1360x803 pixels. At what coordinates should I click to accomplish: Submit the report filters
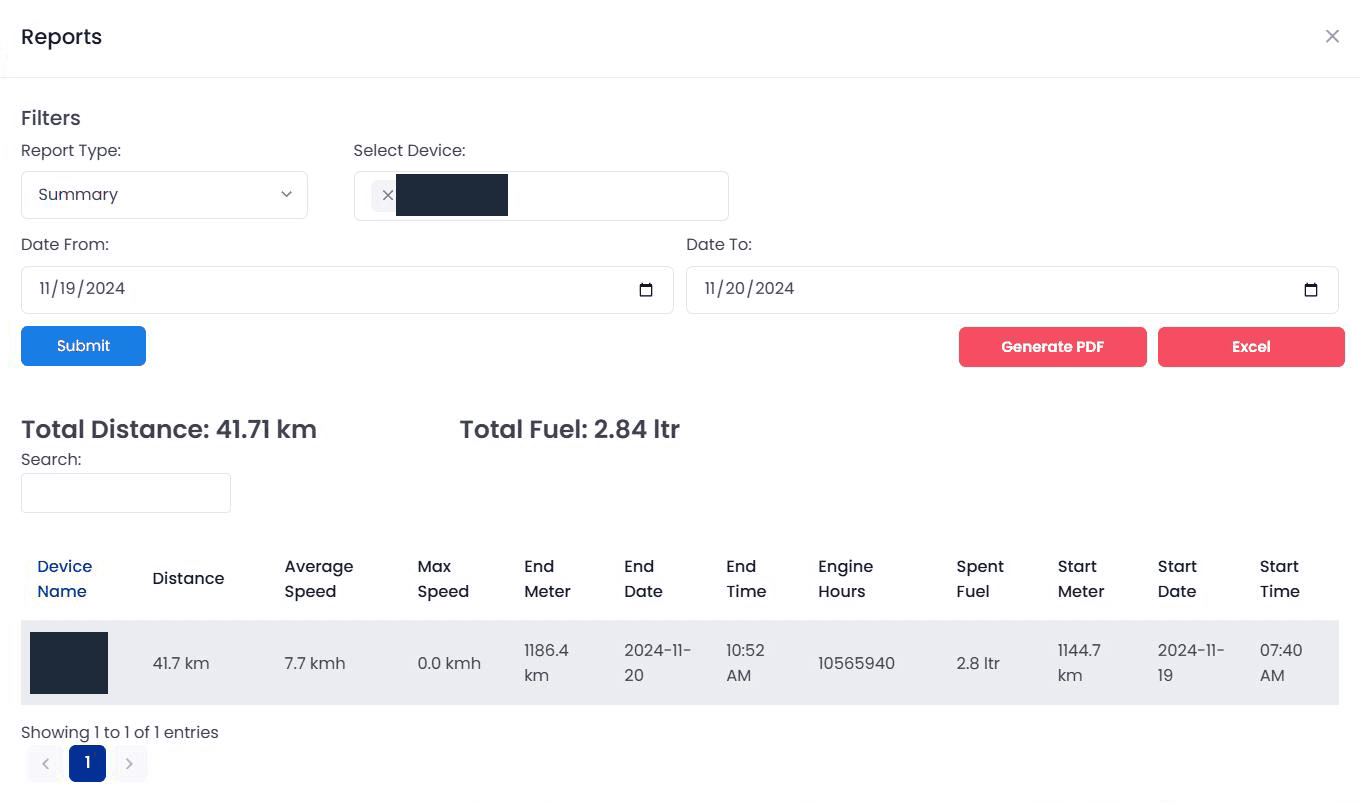[83, 346]
